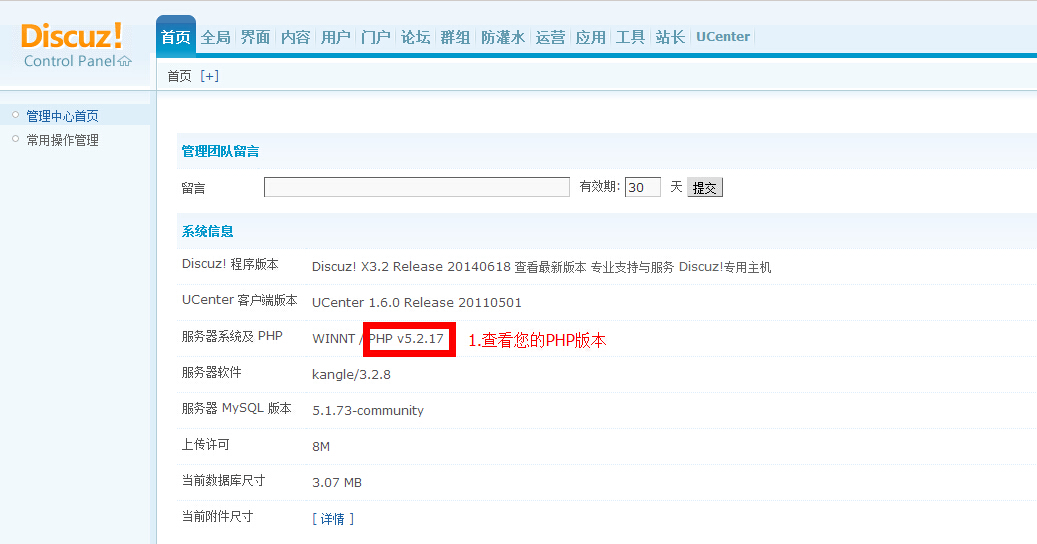Image resolution: width=1037 pixels, height=544 pixels.
Task: Click the WINNT operating system text
Action: click(x=333, y=339)
